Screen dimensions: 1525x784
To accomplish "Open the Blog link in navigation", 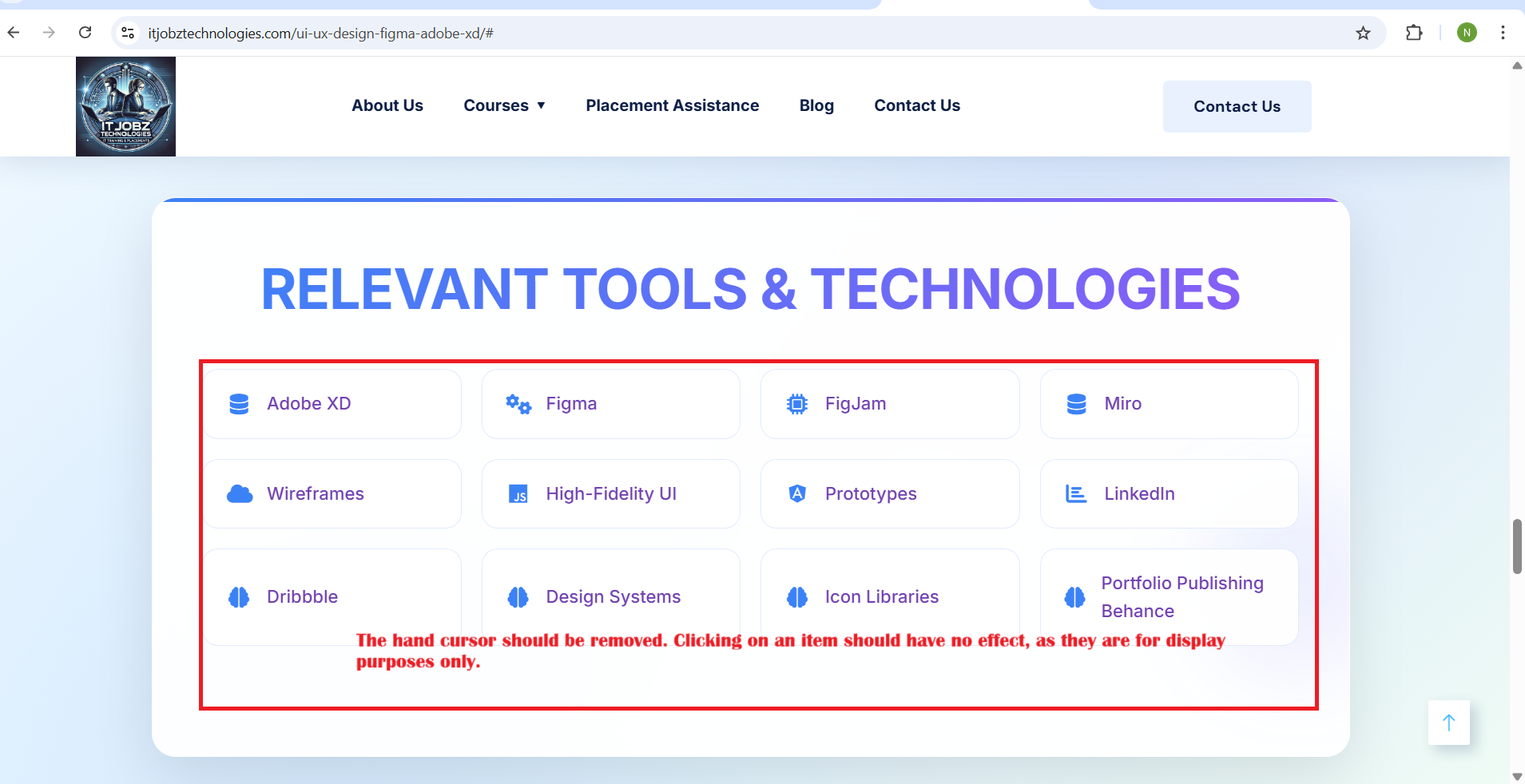I will click(816, 105).
